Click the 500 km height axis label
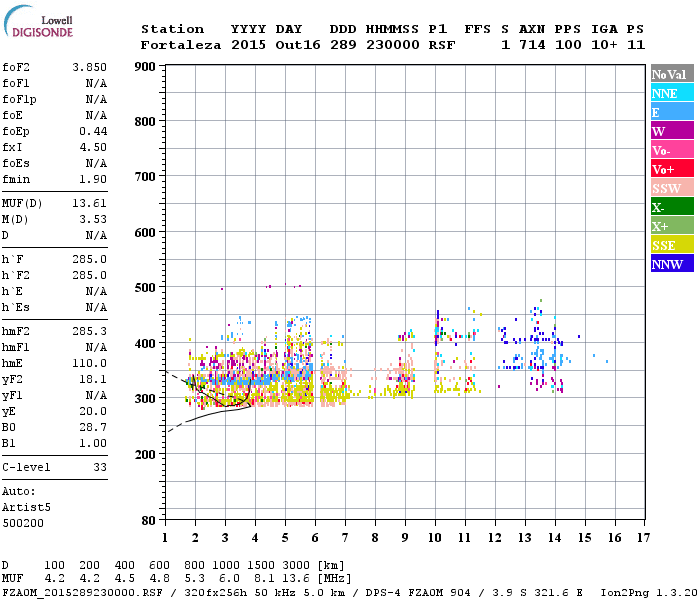The width and height of the screenshot is (700, 600). (145, 288)
